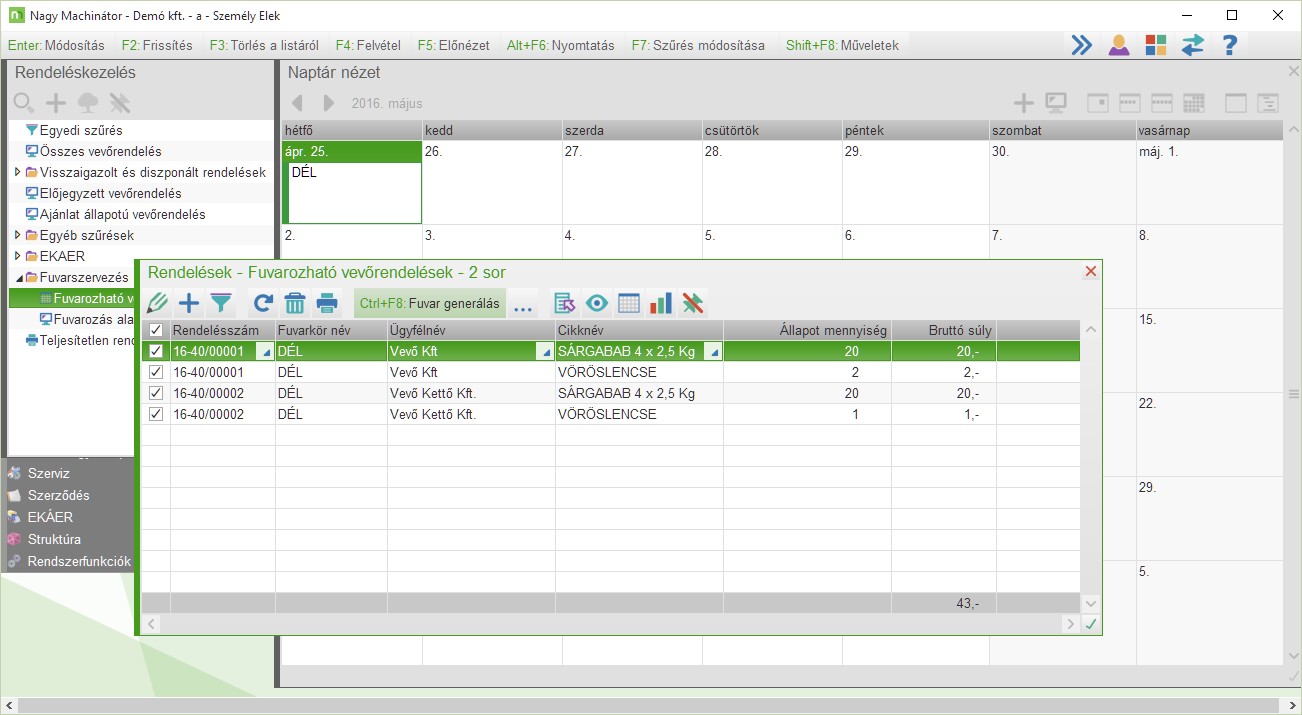Open the filter funnel in Rendelések toolbar
1302x715 pixels.
[x=220, y=304]
